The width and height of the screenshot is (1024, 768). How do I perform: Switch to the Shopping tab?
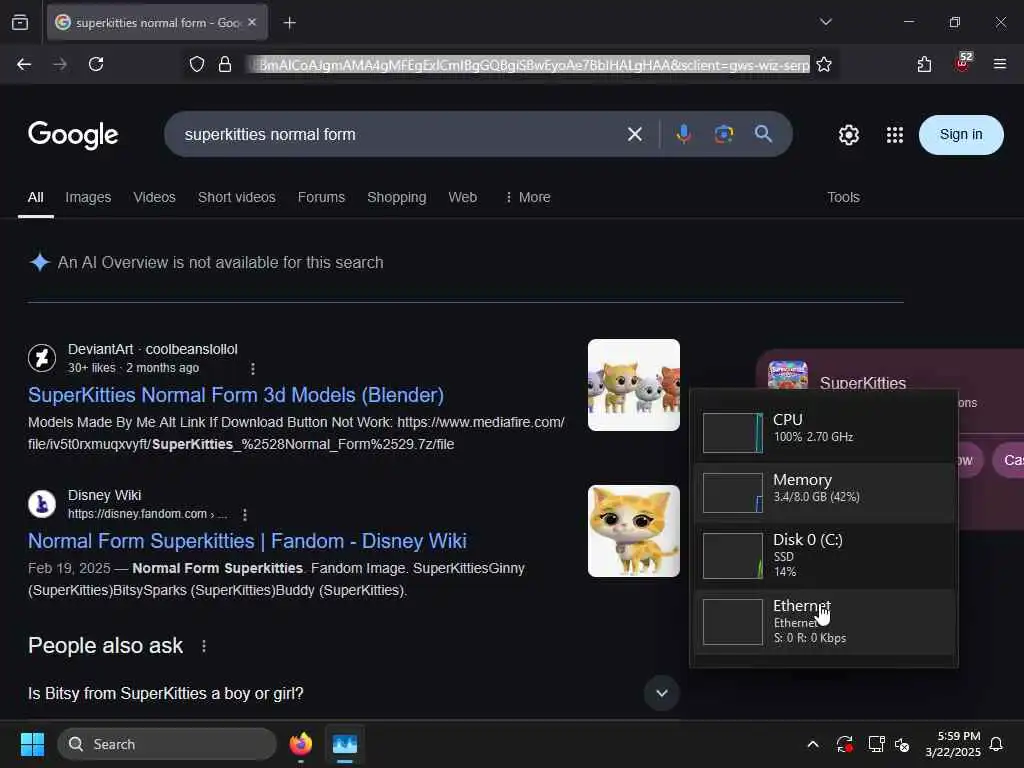tap(396, 197)
